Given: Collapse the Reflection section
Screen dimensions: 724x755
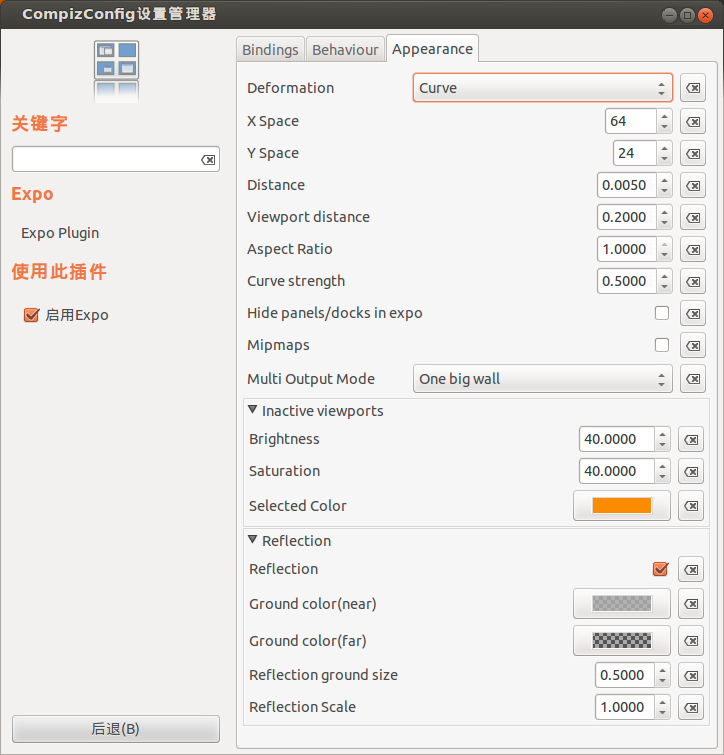Looking at the screenshot, I should coord(252,540).
